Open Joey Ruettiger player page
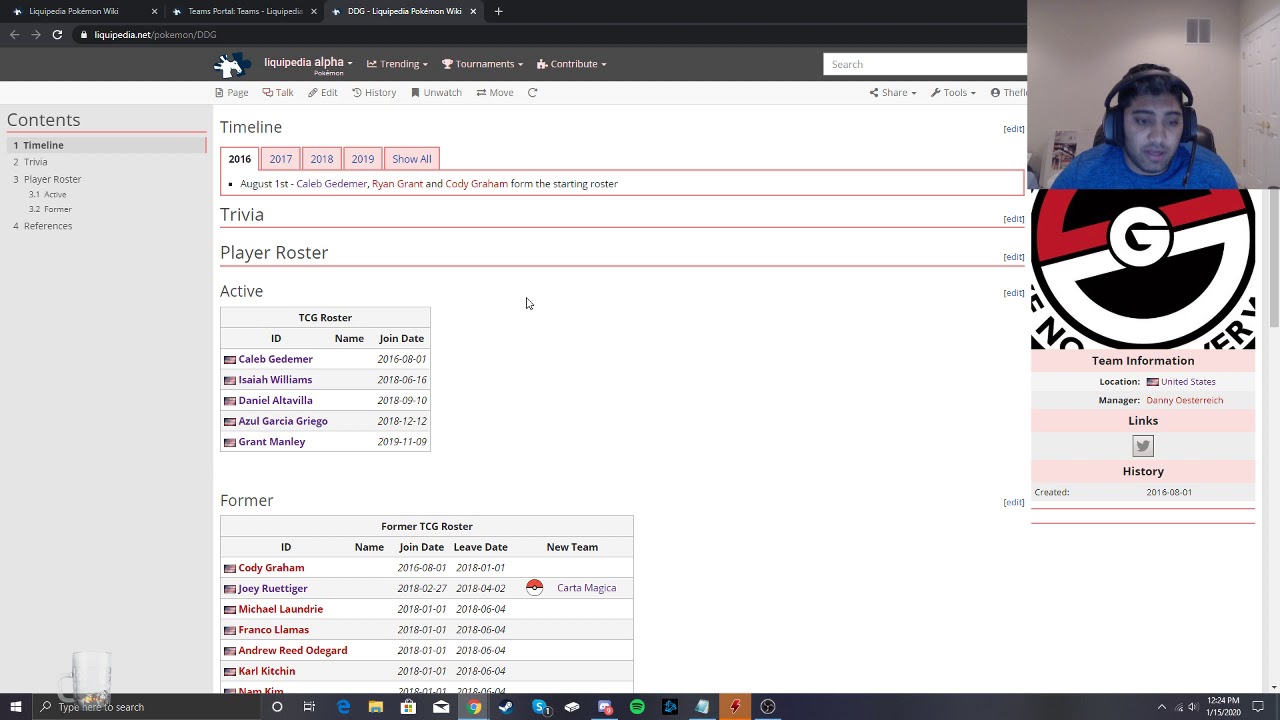The width and height of the screenshot is (1280, 720). click(x=272, y=589)
